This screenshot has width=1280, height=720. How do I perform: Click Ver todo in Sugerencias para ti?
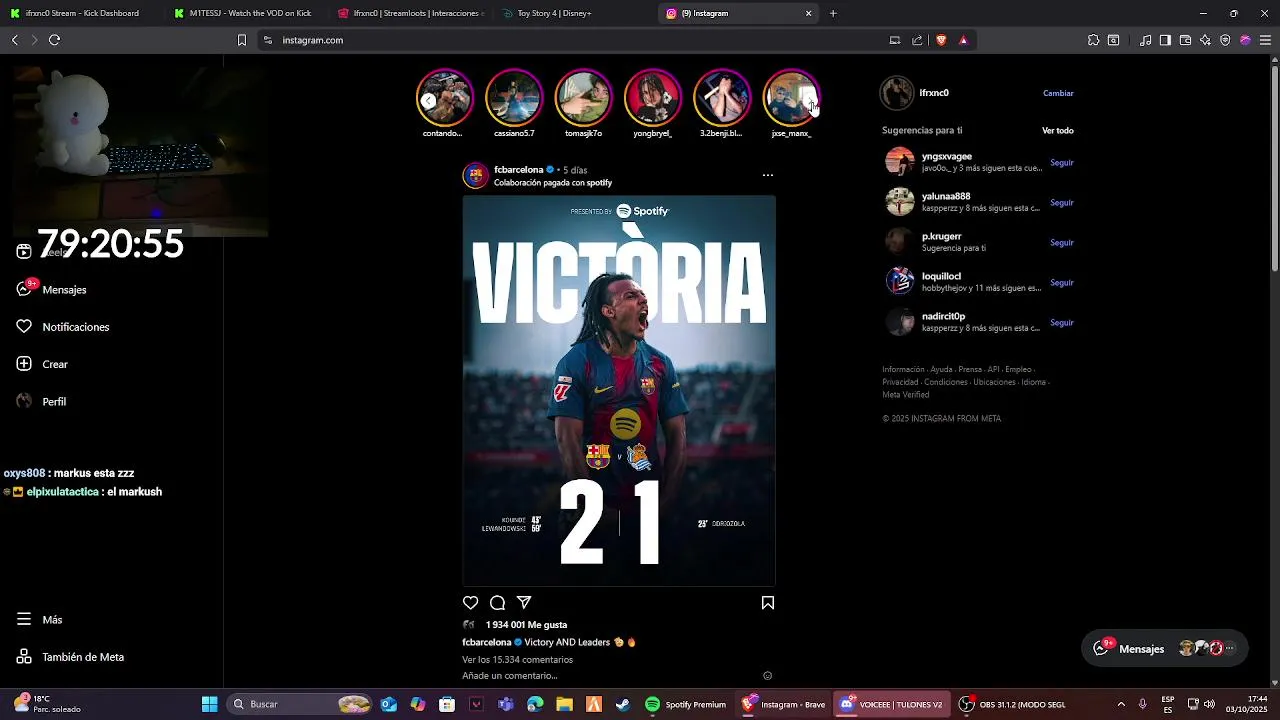pos(1058,131)
